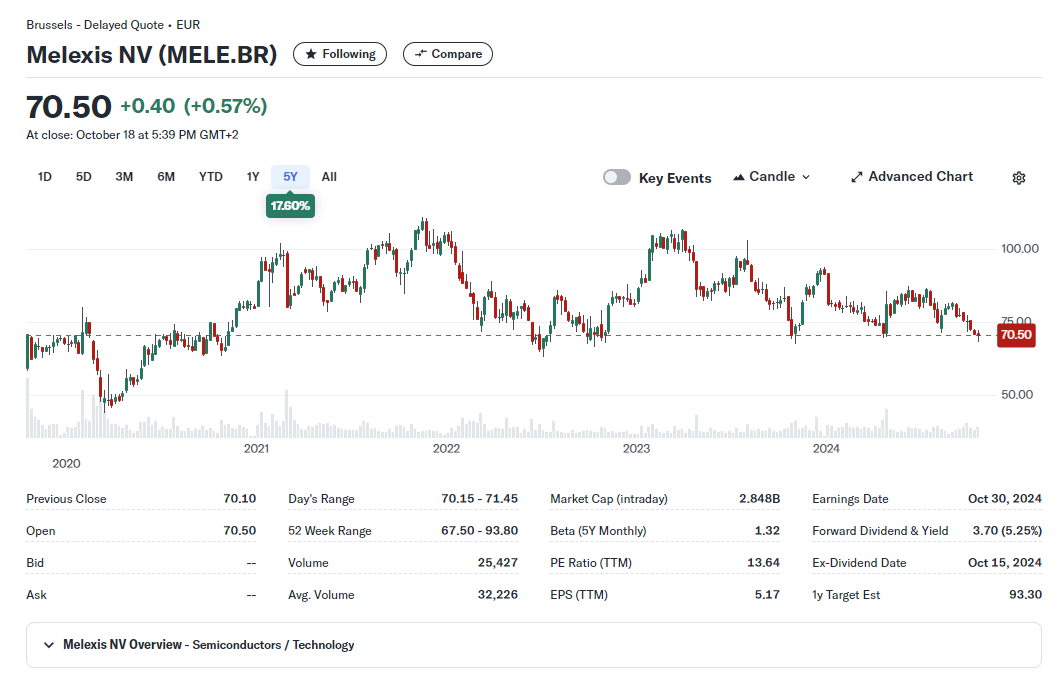Select the 1D time range
This screenshot has height=675, width=1060.
[45, 177]
